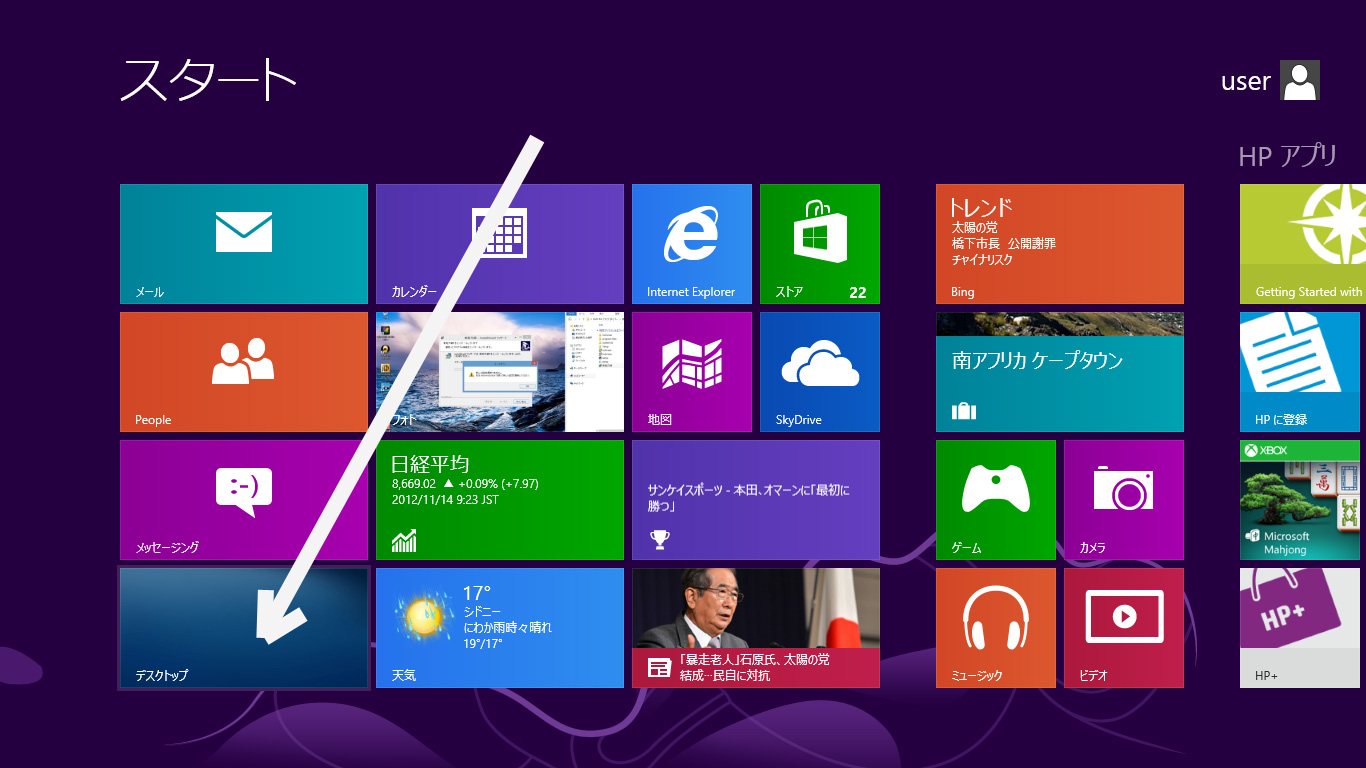
Task: Open the Maps tile
Action: pyautogui.click(x=692, y=372)
